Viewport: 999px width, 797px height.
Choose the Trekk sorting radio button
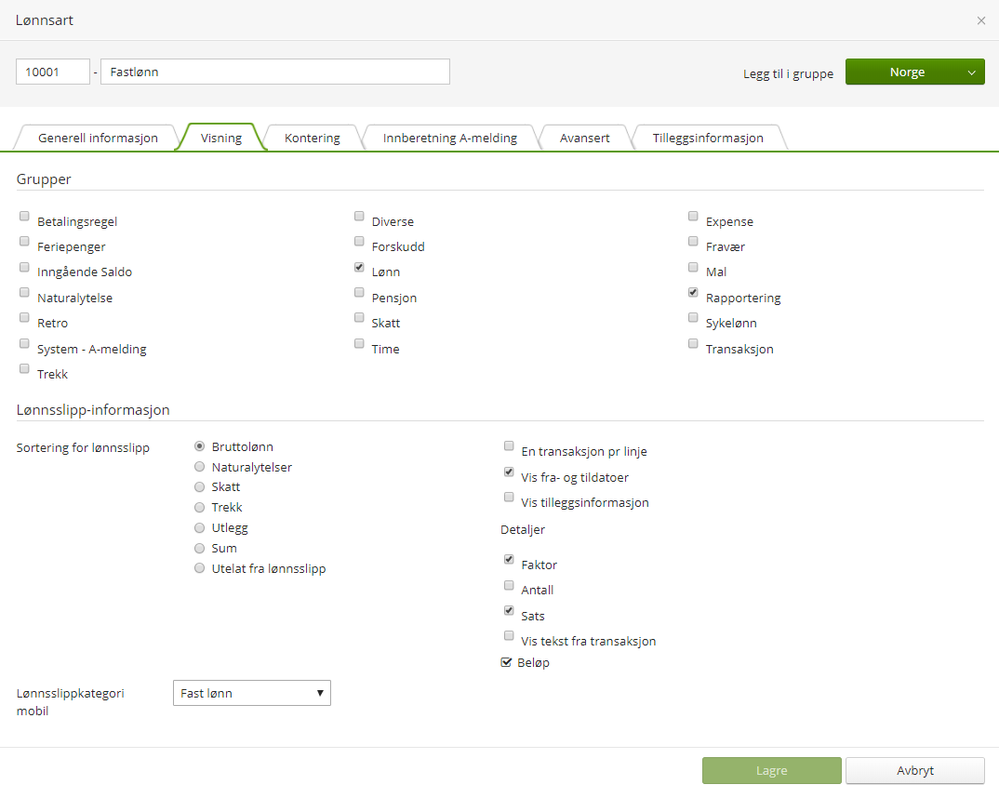click(x=199, y=507)
